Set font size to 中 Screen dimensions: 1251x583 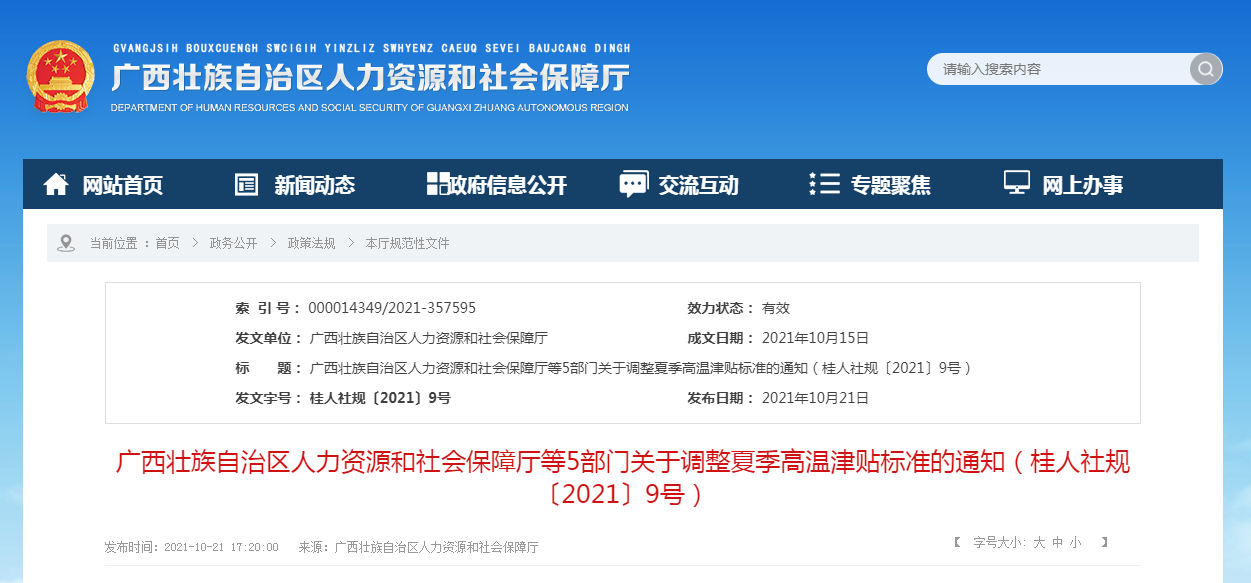tap(1057, 543)
